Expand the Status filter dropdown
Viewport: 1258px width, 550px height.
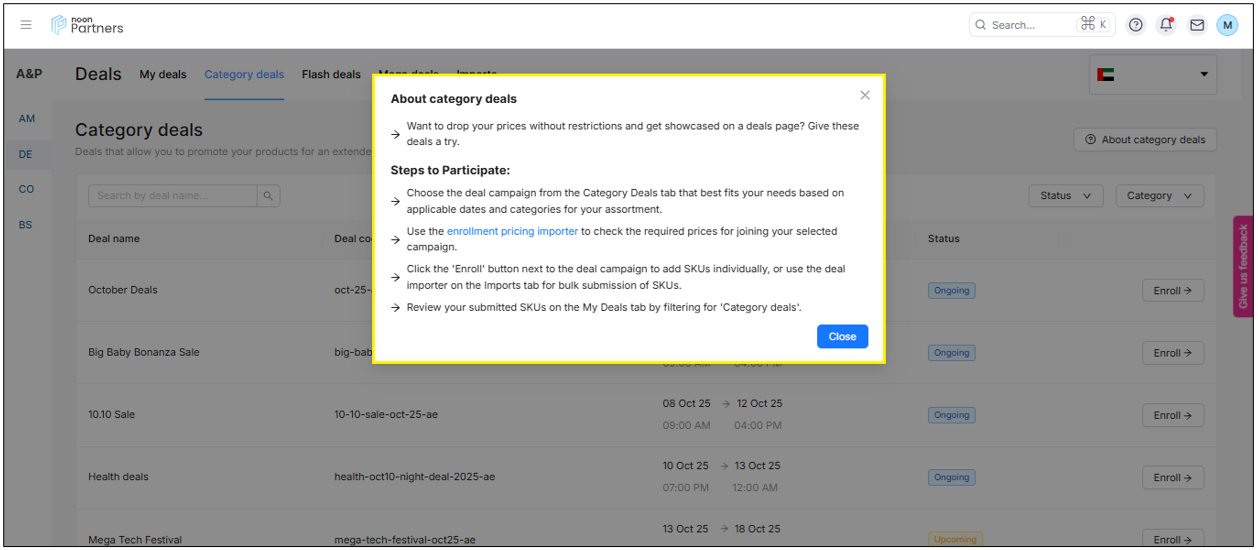point(1066,196)
